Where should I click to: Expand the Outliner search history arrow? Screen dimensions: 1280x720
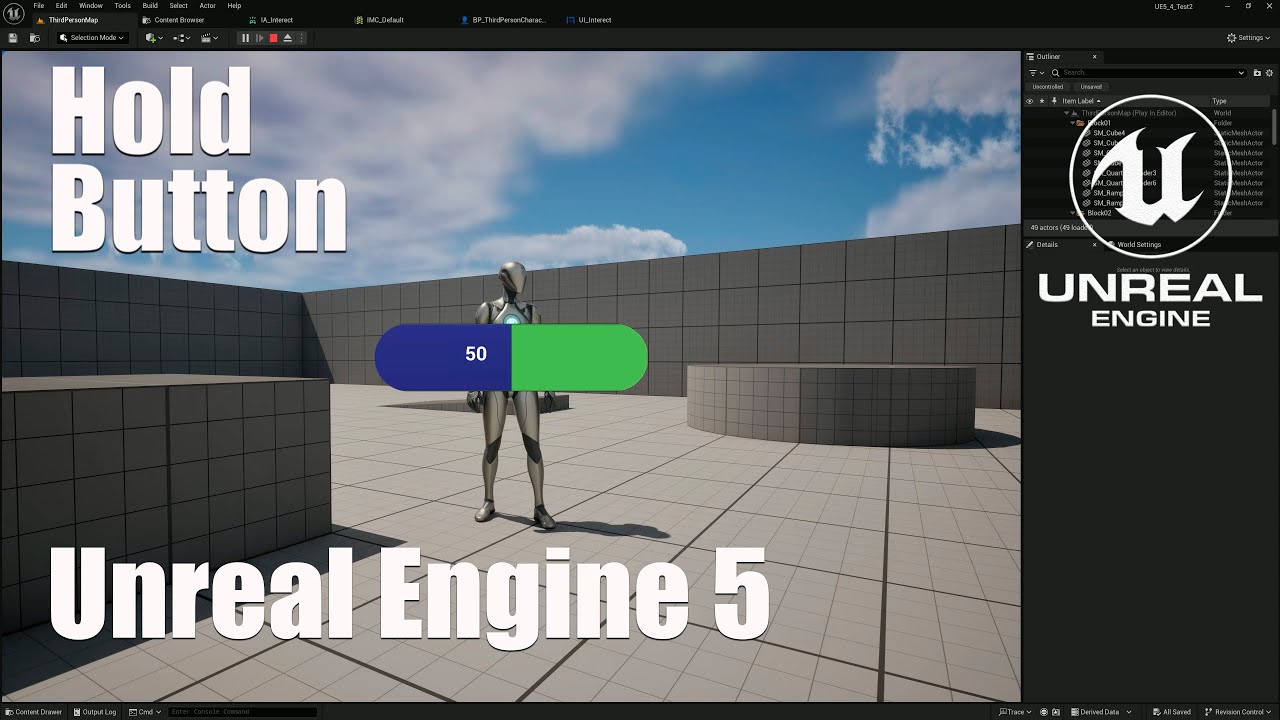click(x=1242, y=73)
